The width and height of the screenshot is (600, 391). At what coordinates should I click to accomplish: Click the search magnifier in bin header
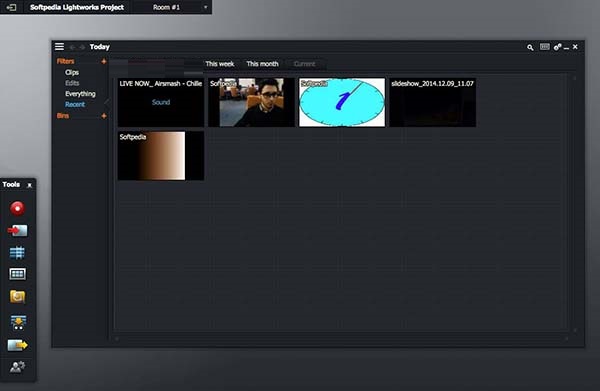[x=530, y=47]
